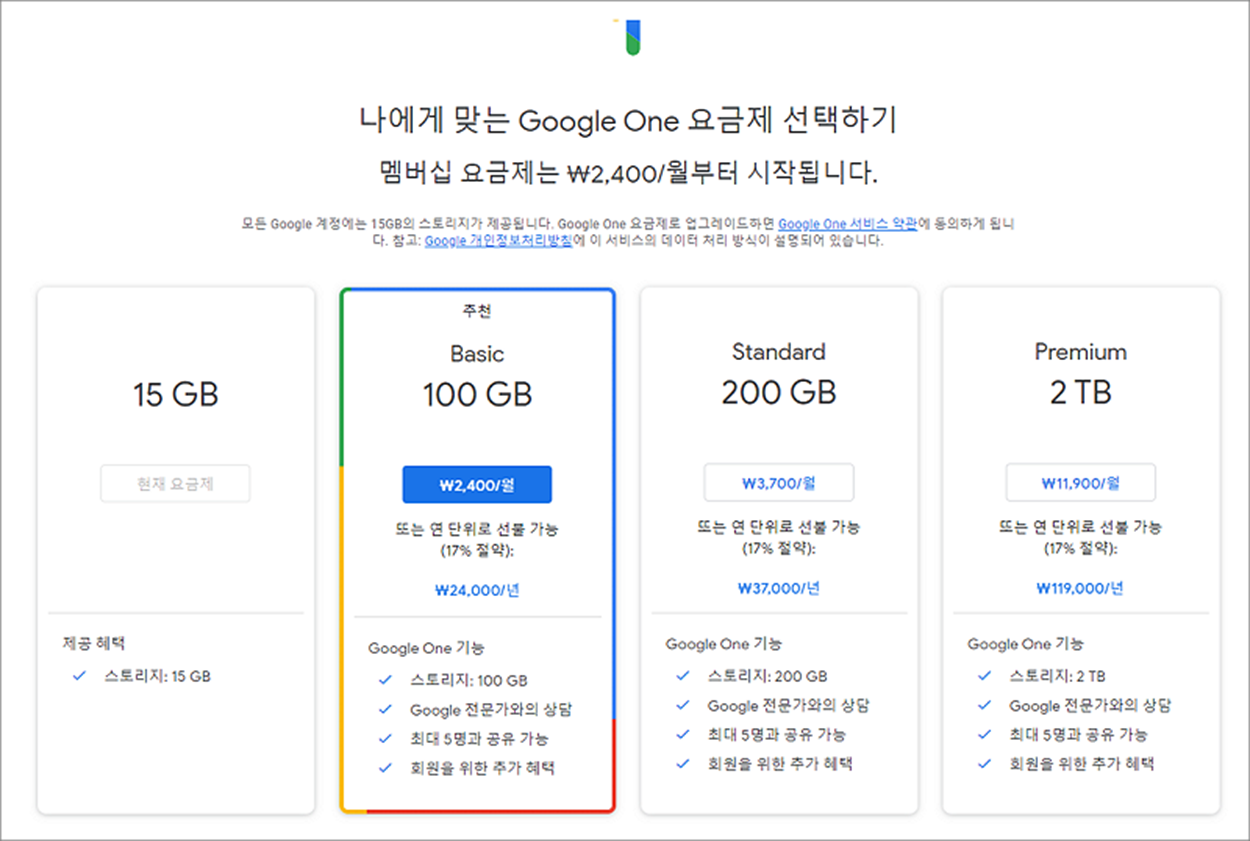Choose the ₩3,700/월 Standard plan button
The image size is (1250, 841).
tap(779, 482)
